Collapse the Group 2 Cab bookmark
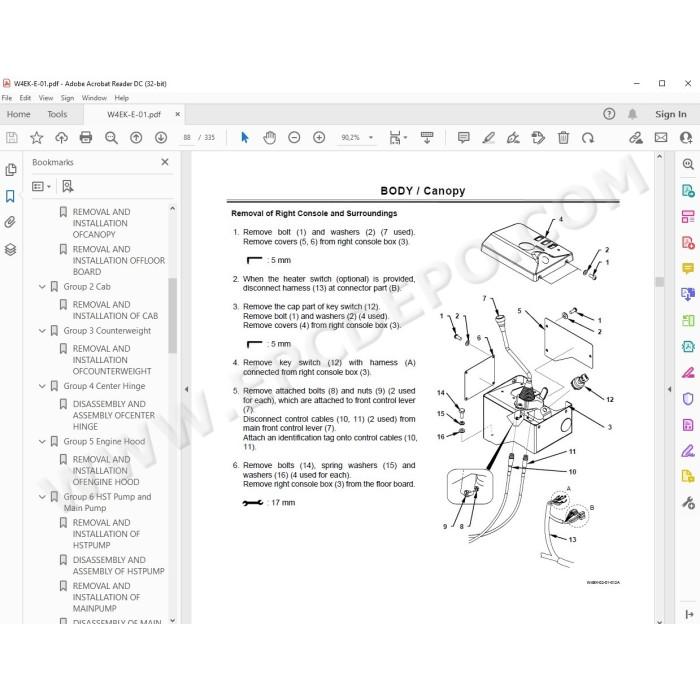The width and height of the screenshot is (700, 700). point(42,287)
